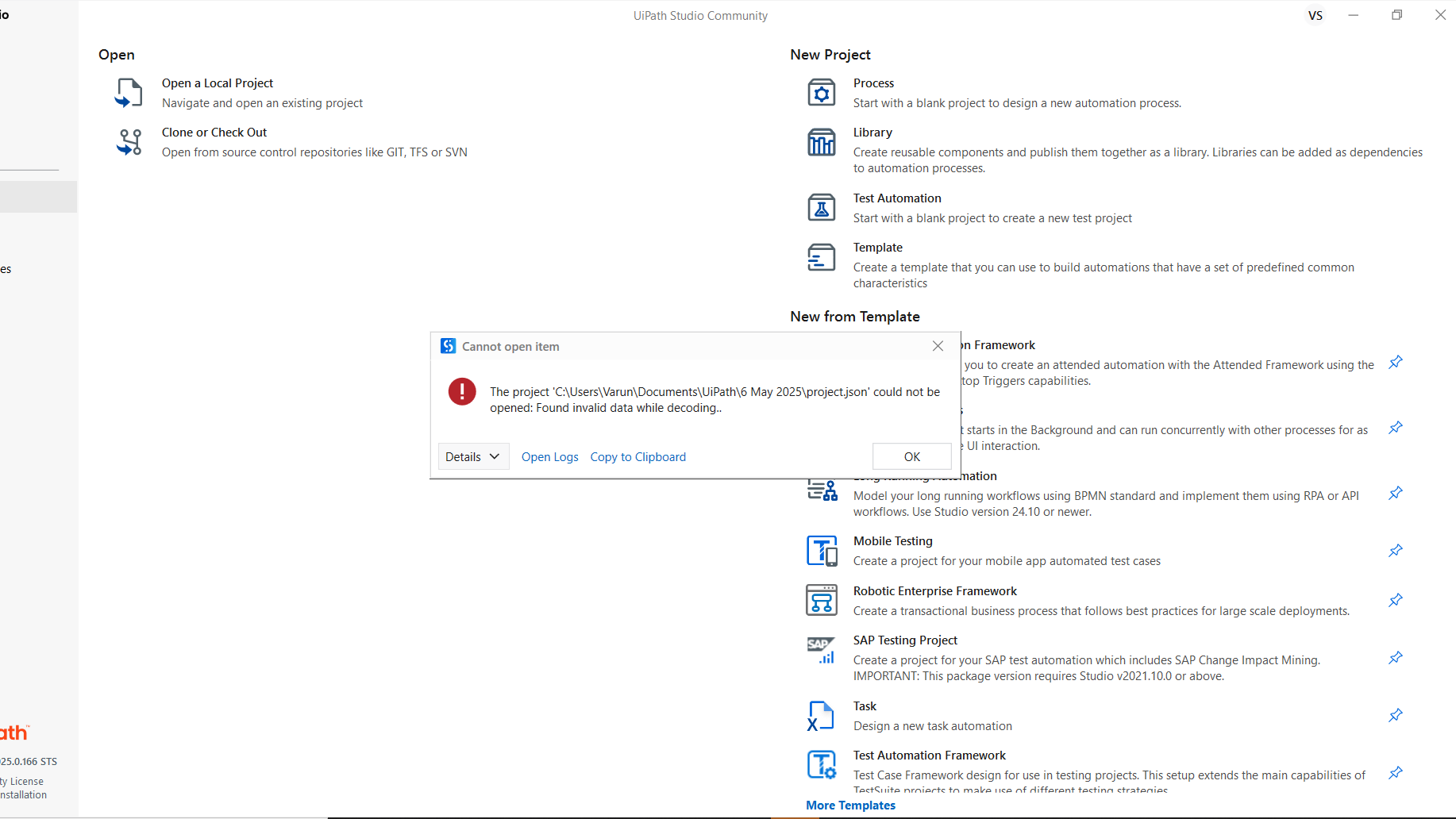Select the Process project title
The width and height of the screenshot is (1456, 819).
pyautogui.click(x=873, y=83)
